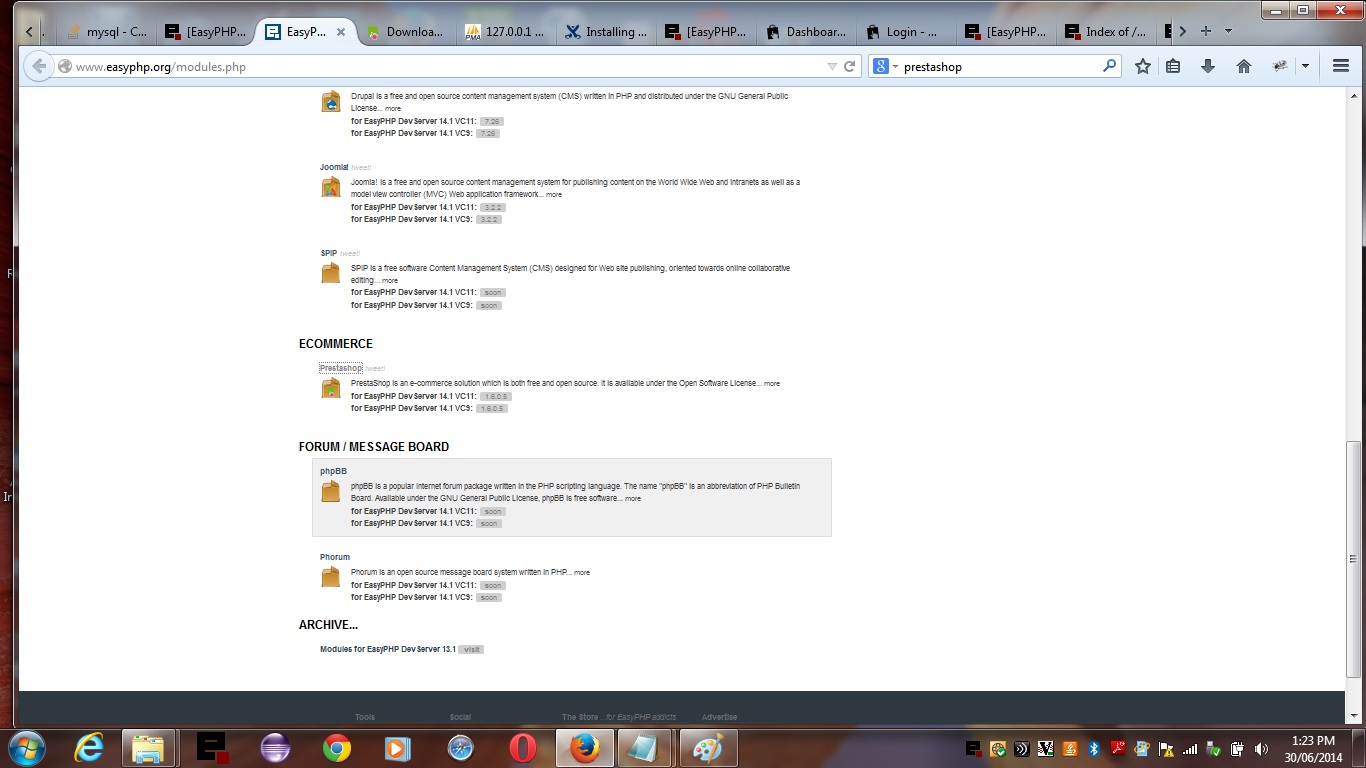Switch to the 'Login -' tab
This screenshot has width=1366, height=768.
(906, 32)
